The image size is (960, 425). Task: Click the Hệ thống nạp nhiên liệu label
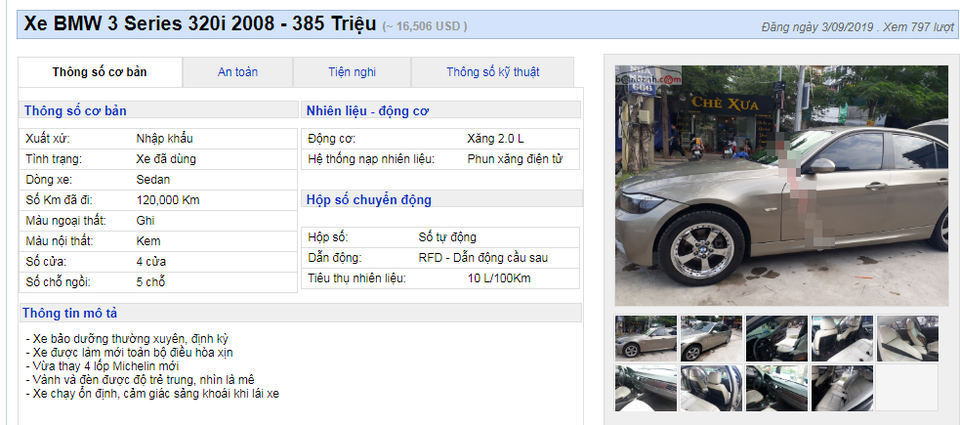371,159
